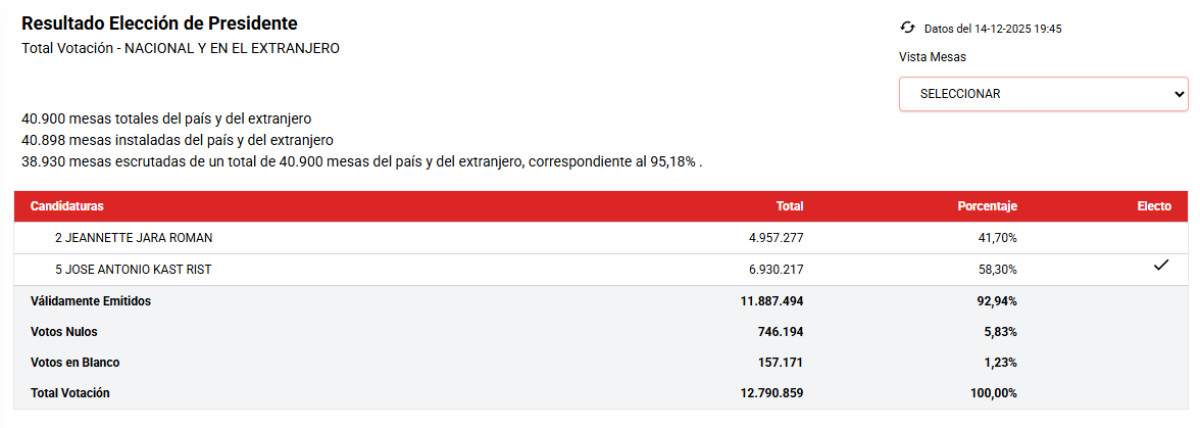Click Jara's percentage 41,70%

point(998,238)
